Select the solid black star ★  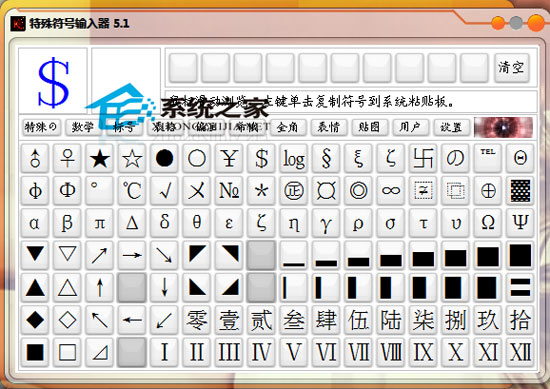point(100,159)
